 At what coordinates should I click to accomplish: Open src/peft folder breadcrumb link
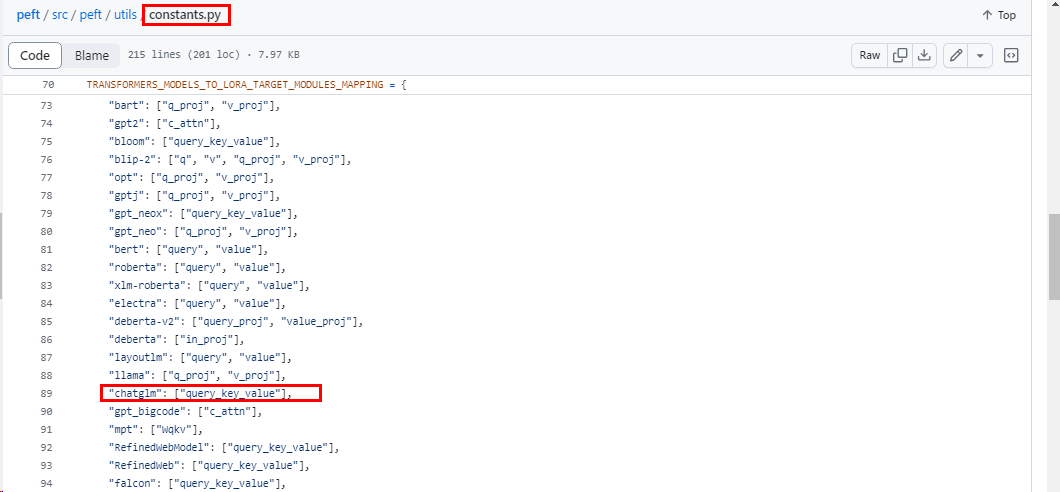point(91,15)
